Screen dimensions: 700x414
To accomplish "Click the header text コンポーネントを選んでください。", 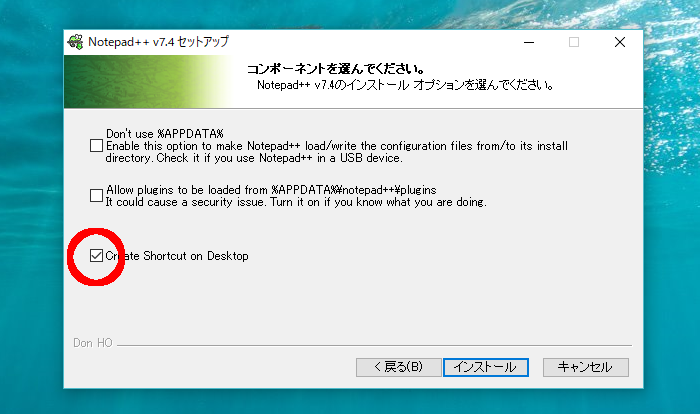I will (336, 69).
